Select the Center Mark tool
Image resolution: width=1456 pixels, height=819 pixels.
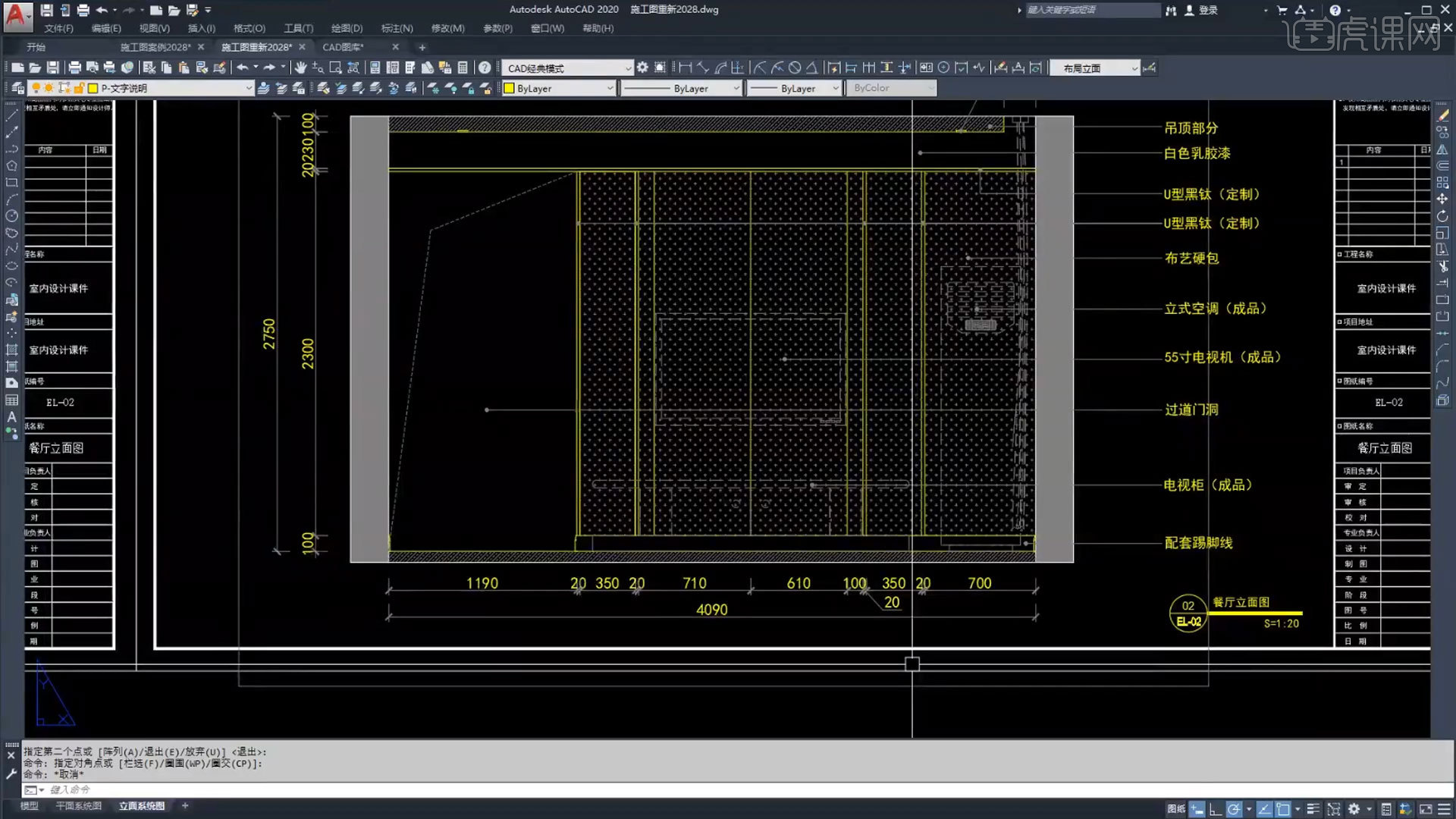(943, 67)
